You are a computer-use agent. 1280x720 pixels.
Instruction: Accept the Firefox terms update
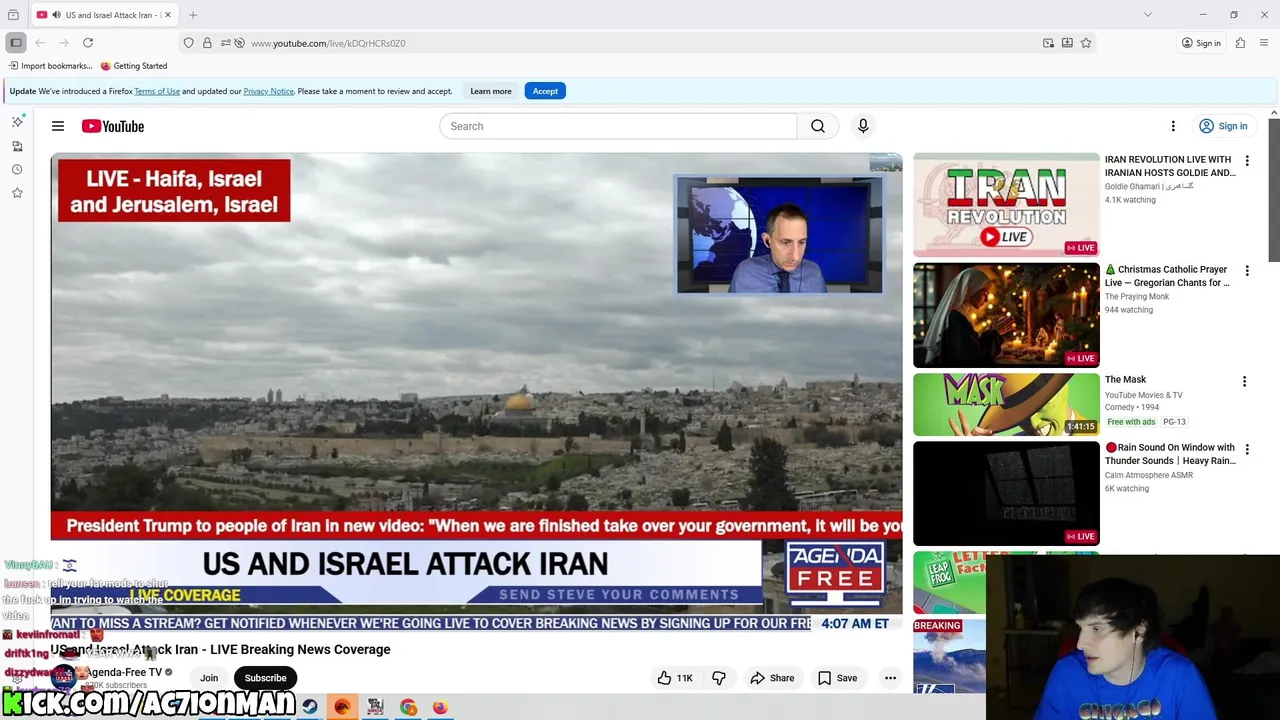[x=545, y=91]
